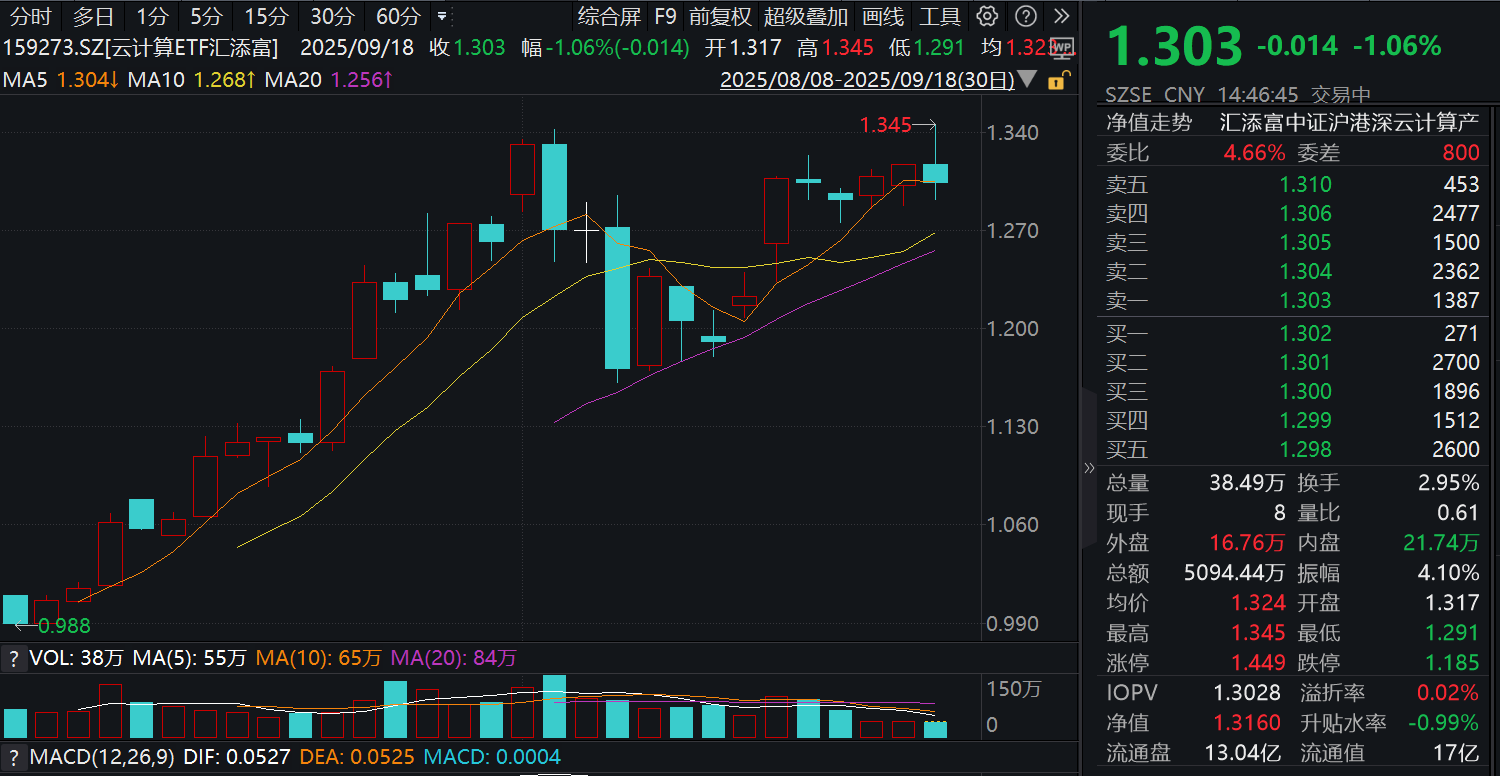Toggle the date range padlock icon
This screenshot has height=776, width=1500.
(1054, 81)
